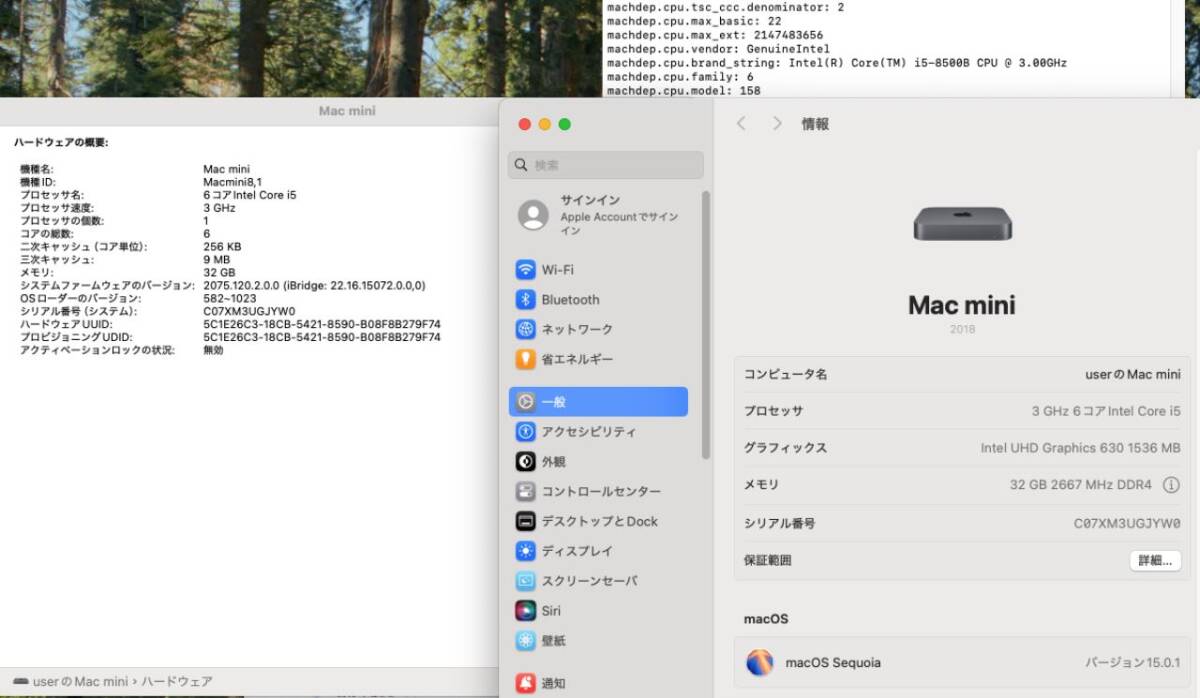The image size is (1200, 698).
Task: Open Bluetooth settings
Action: coord(570,299)
